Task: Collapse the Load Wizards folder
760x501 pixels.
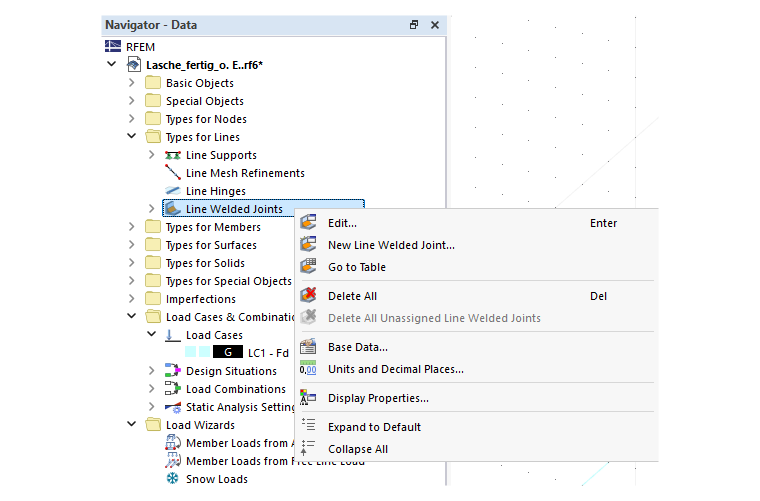Action: (x=131, y=424)
